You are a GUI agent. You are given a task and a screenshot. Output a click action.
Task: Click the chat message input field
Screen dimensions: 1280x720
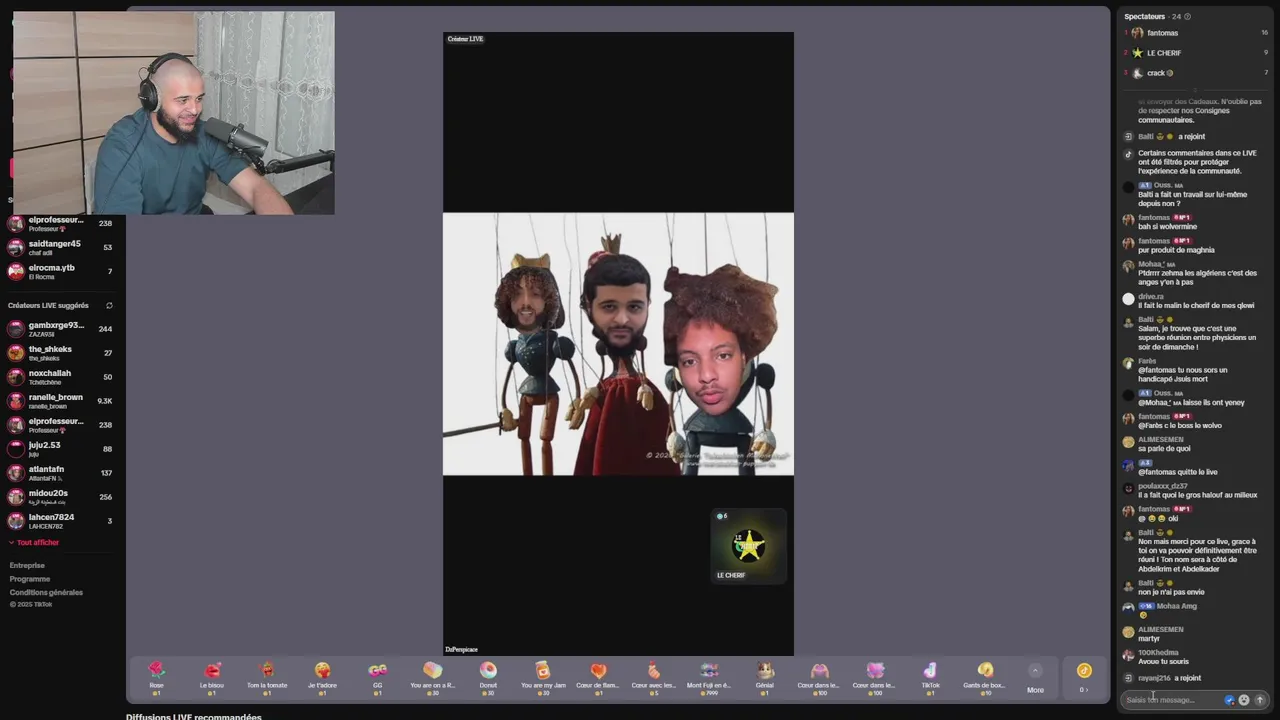pyautogui.click(x=1172, y=700)
